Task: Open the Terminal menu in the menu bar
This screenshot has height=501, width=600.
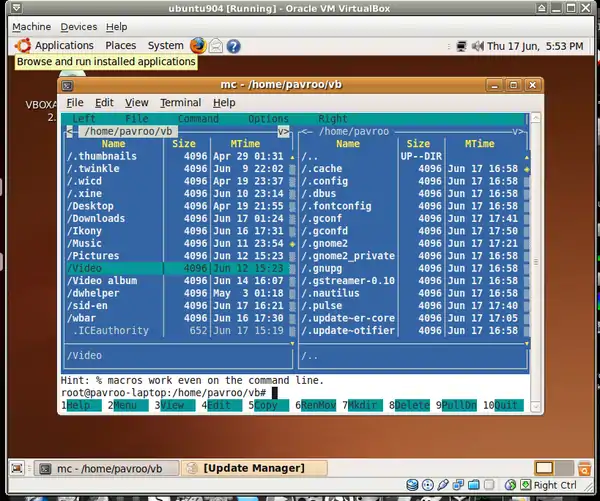Action: 180,102
